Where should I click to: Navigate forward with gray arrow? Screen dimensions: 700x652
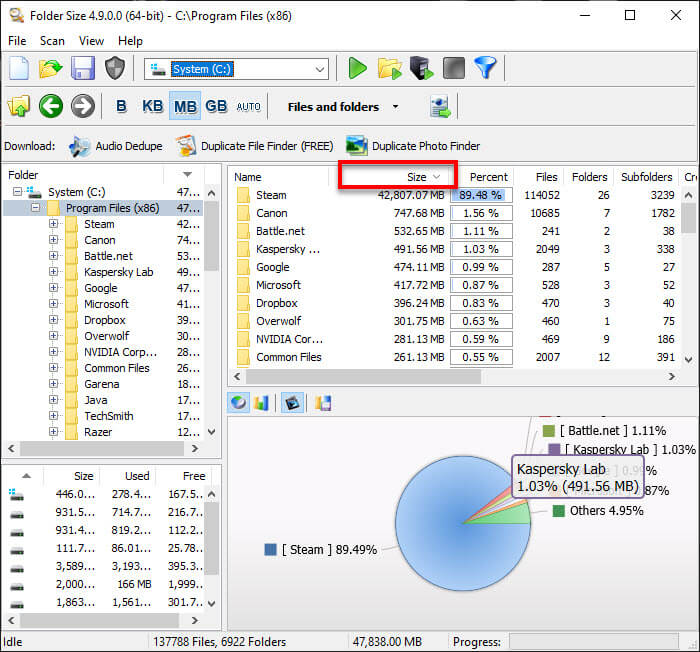[83, 106]
